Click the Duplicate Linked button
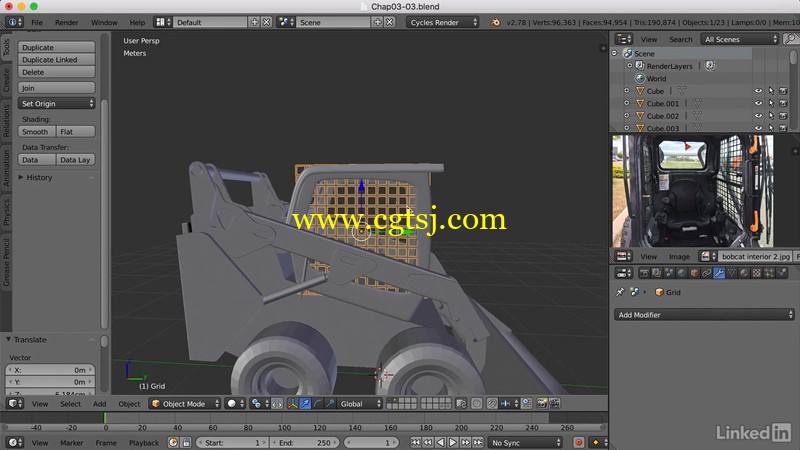 pos(56,60)
